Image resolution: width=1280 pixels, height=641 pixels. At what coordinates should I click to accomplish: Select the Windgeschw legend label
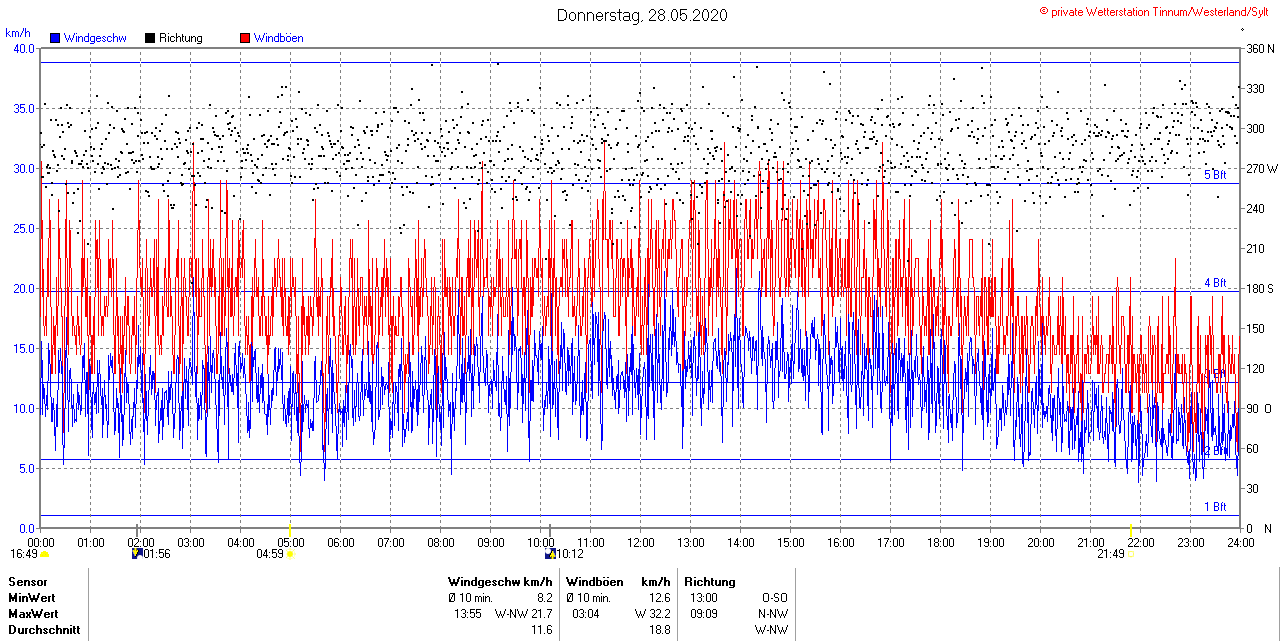(x=95, y=38)
